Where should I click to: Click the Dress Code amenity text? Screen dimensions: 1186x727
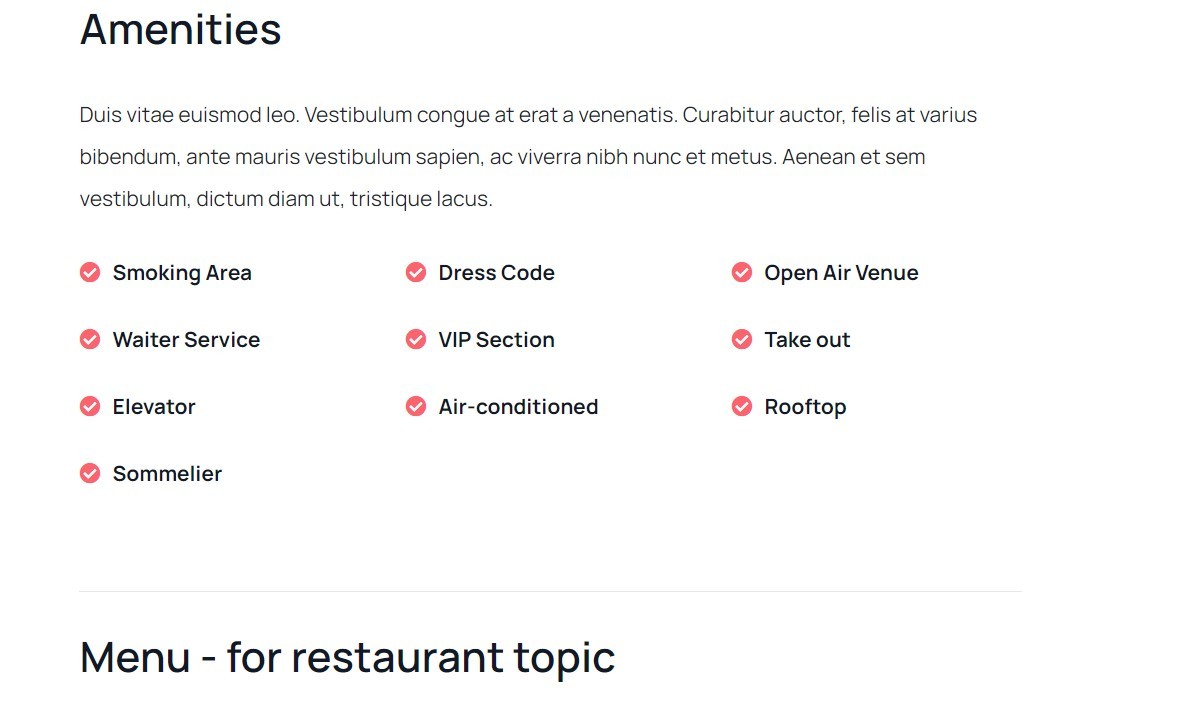coord(496,273)
